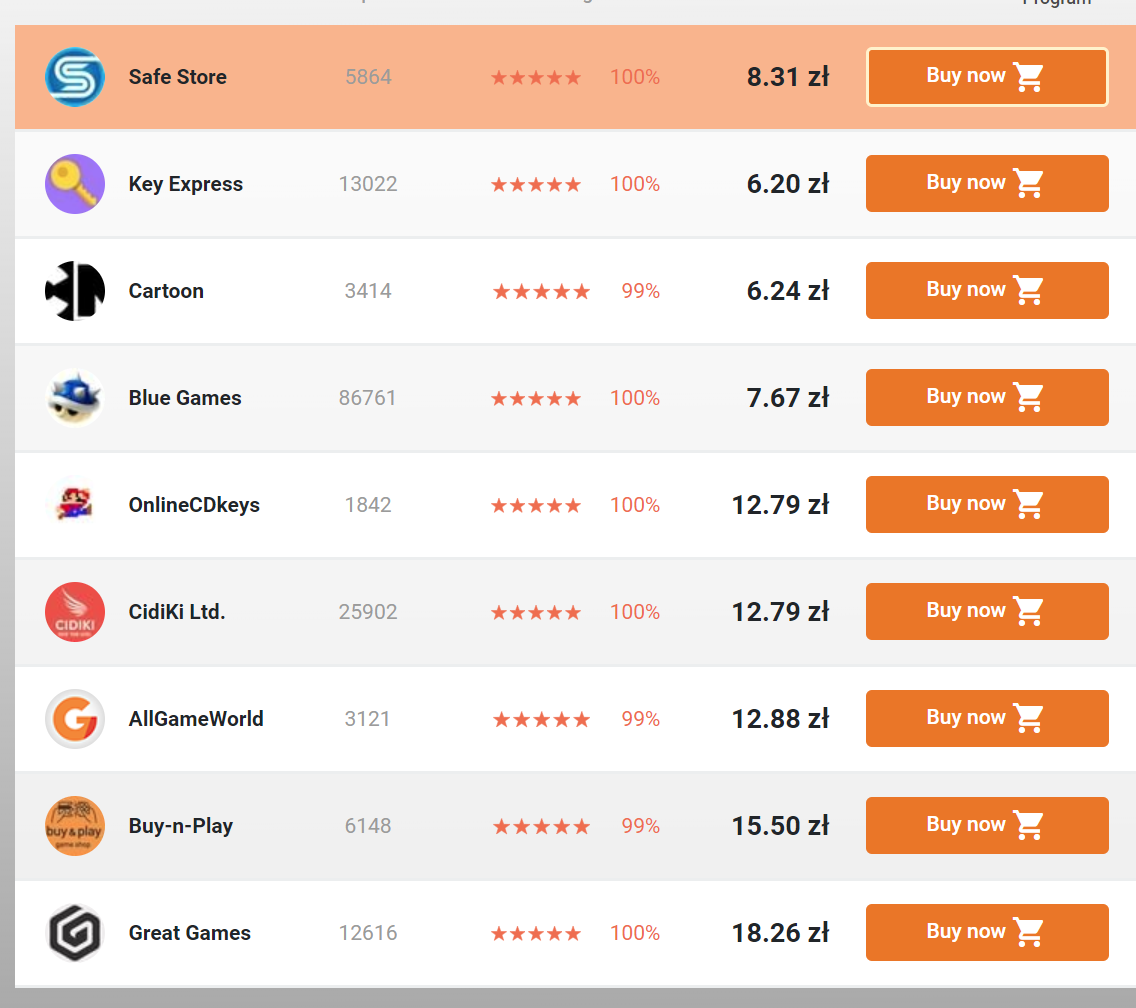1136x1008 pixels.
Task: Open the AllGameWorld G logo
Action: (x=75, y=719)
